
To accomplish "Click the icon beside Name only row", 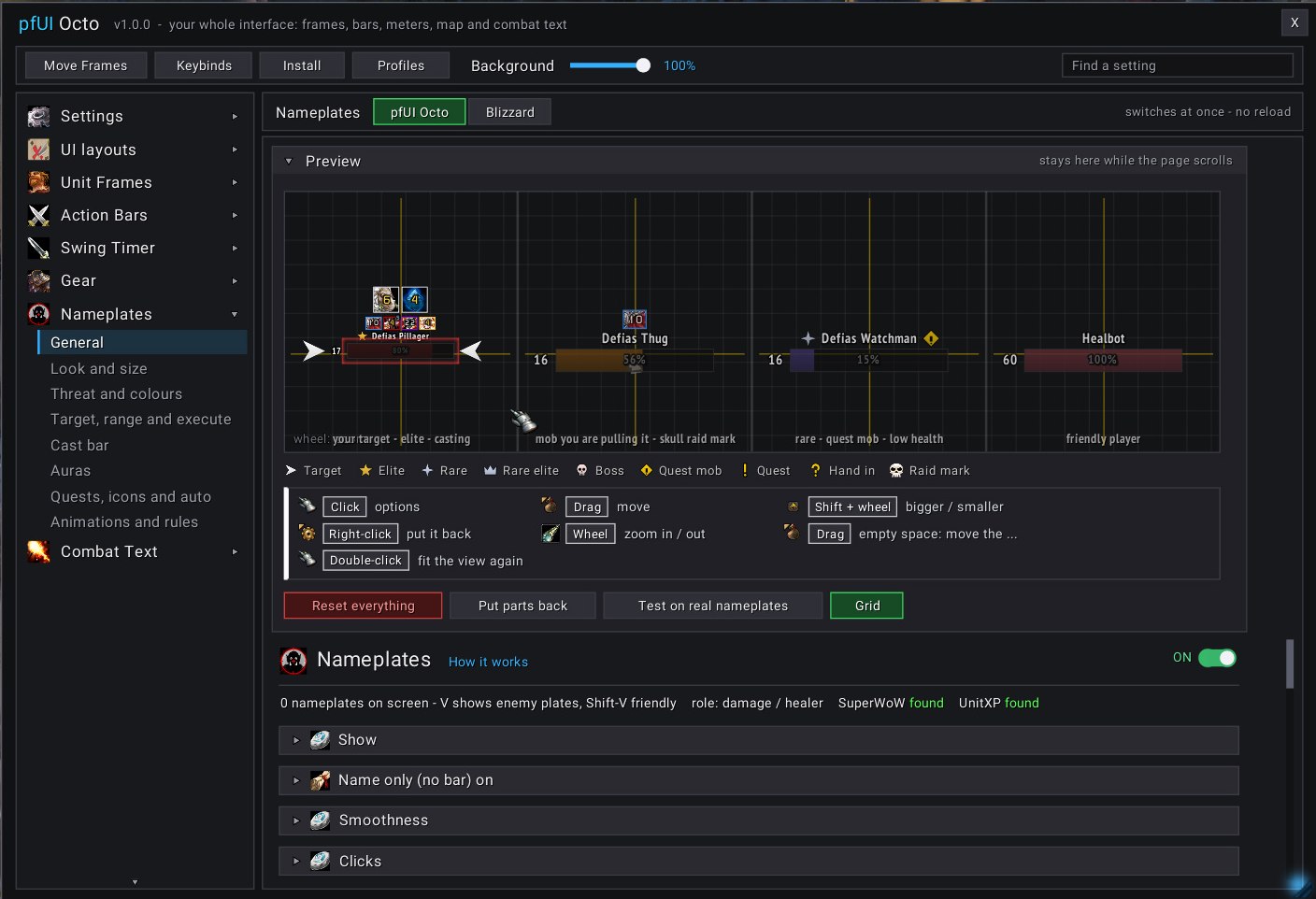I will 320,780.
